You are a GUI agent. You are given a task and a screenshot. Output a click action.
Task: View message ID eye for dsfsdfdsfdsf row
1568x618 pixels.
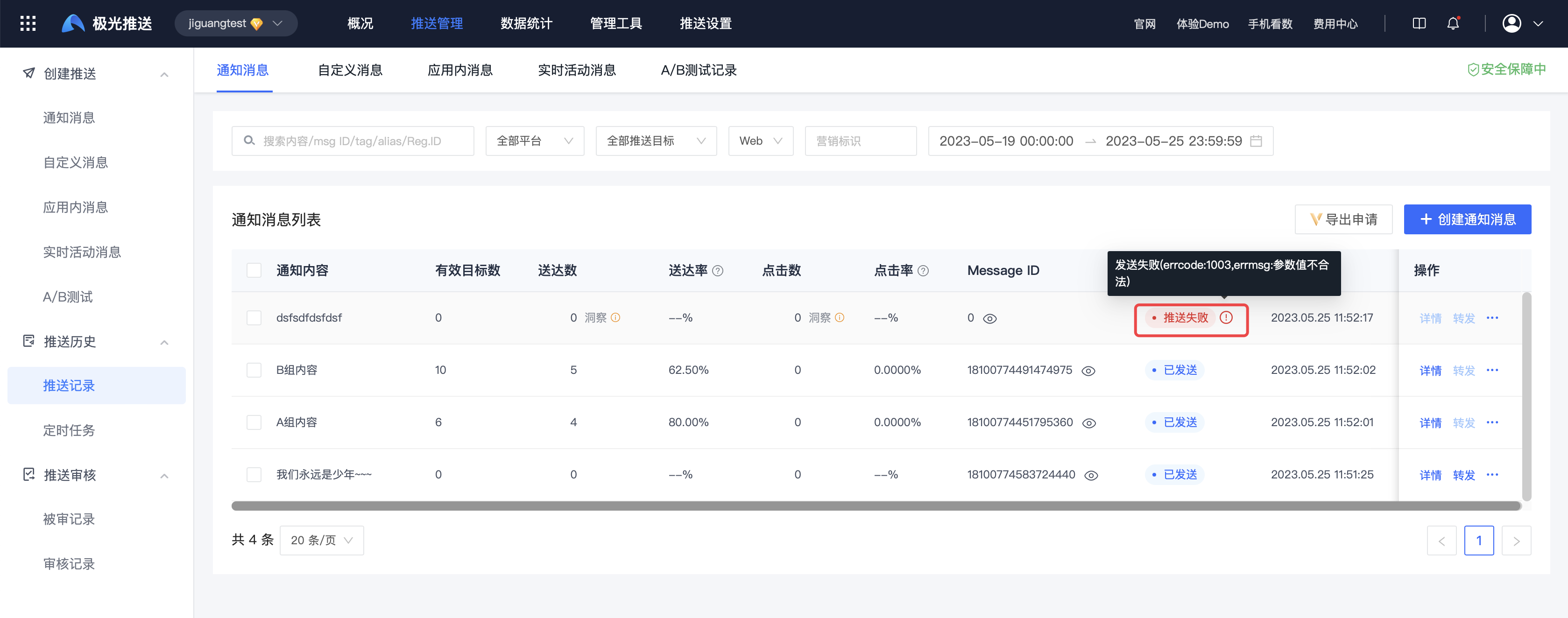pos(990,319)
